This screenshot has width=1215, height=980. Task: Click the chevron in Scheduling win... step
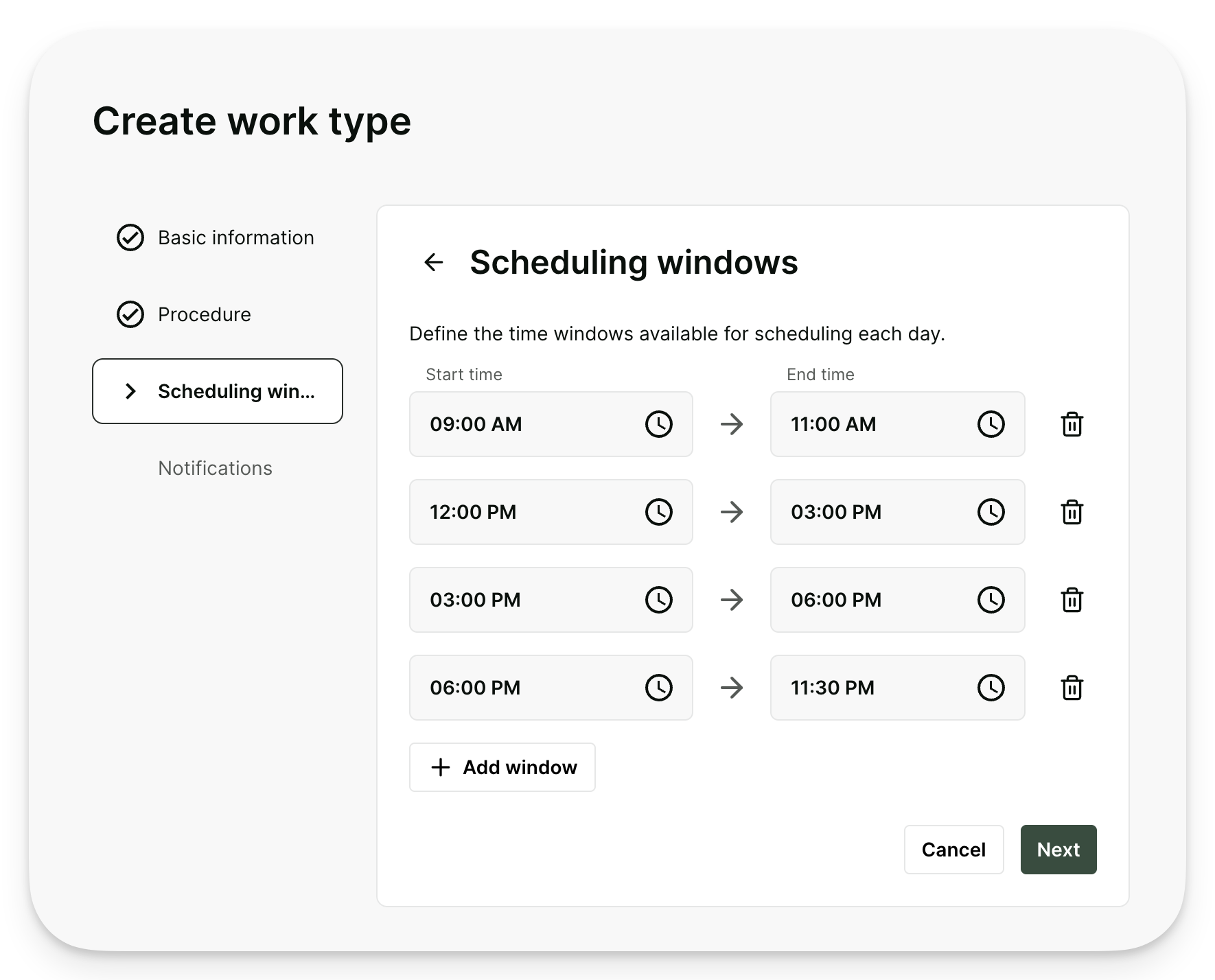(x=130, y=391)
